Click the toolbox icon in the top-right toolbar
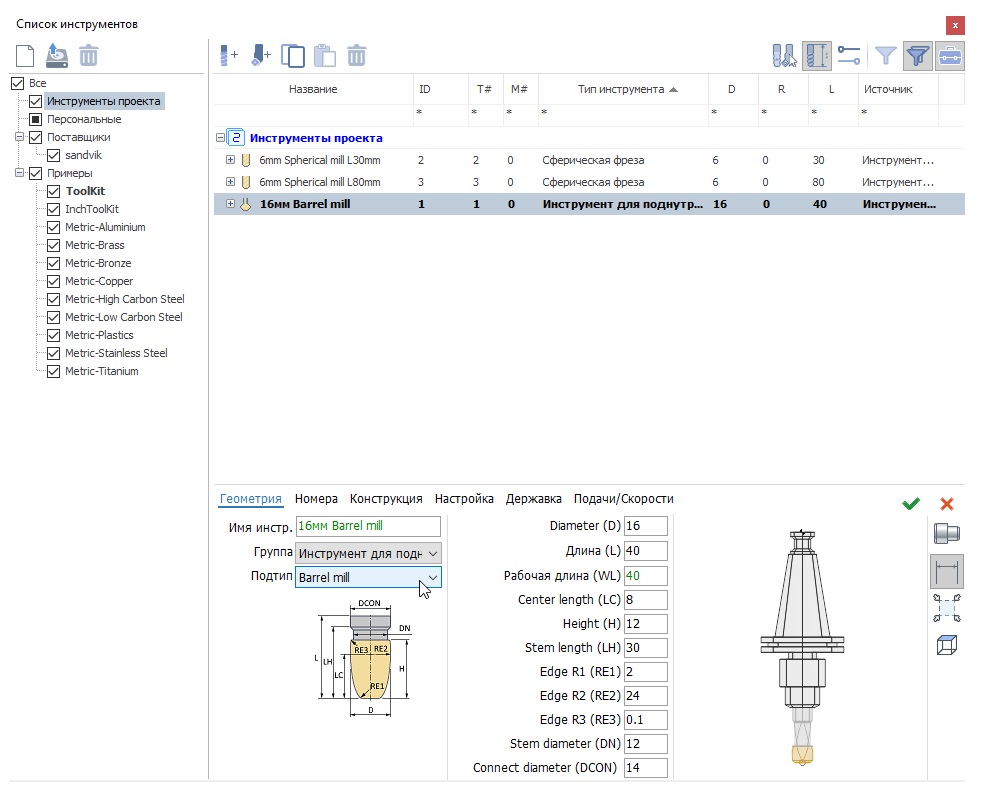 coord(950,56)
